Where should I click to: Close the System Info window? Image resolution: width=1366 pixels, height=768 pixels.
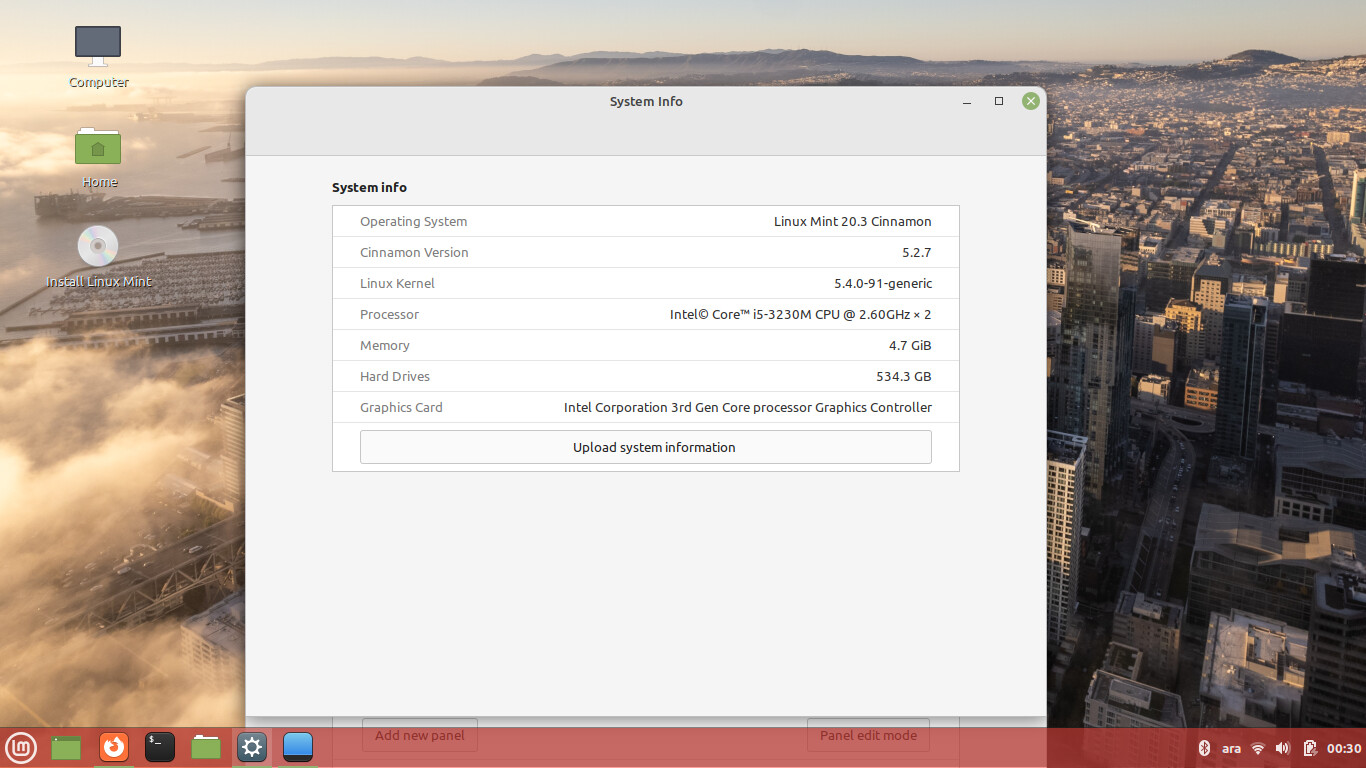point(1031,101)
